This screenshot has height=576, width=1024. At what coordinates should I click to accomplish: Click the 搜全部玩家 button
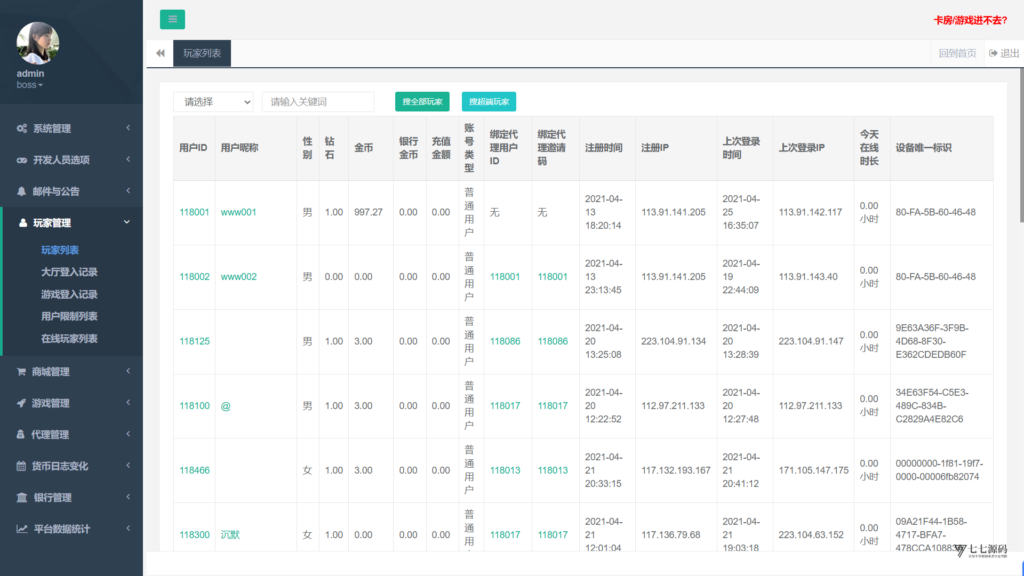pos(422,102)
